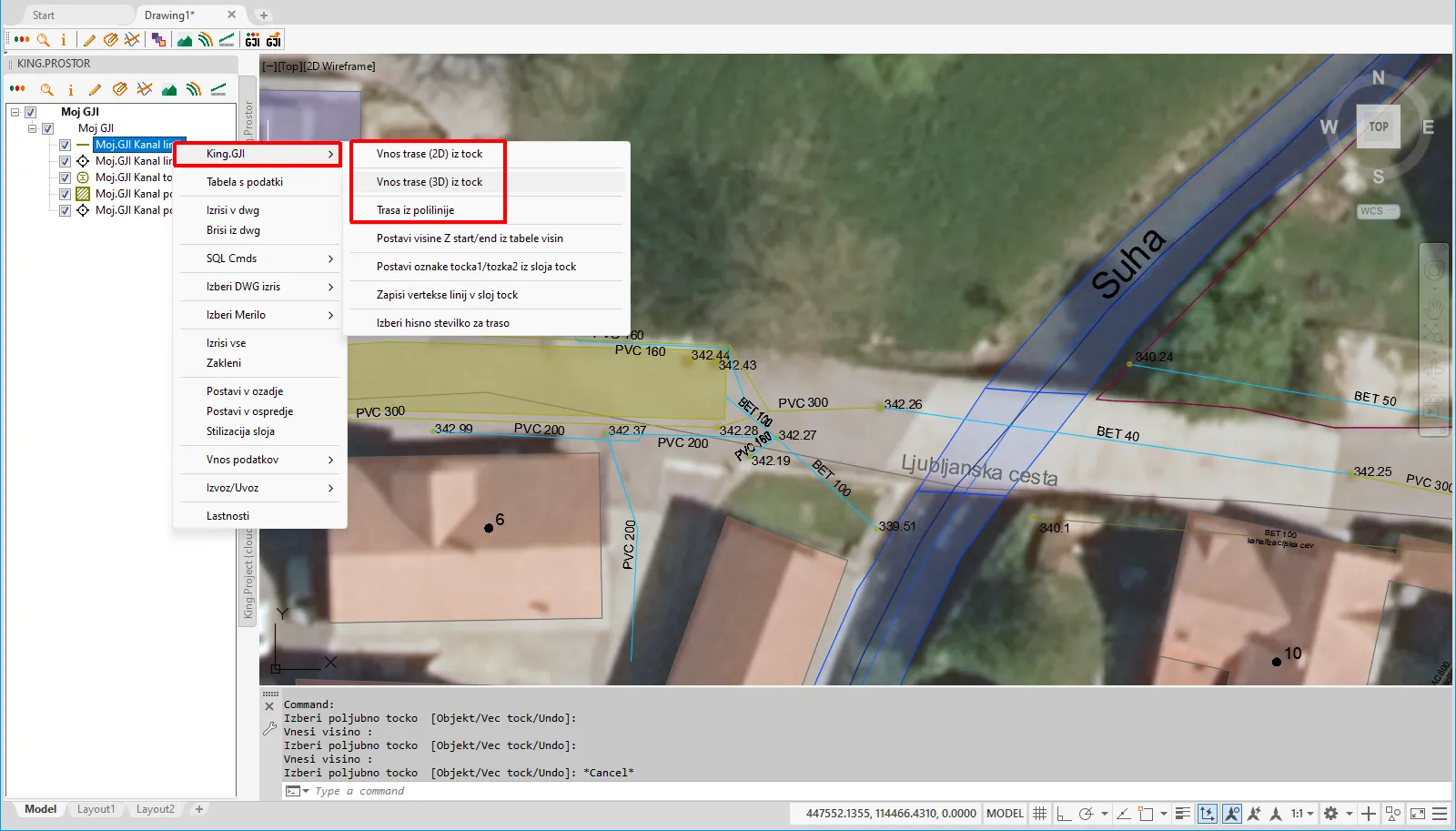Toggle checkbox for Moj.GJI Kanal to layer

[65, 177]
